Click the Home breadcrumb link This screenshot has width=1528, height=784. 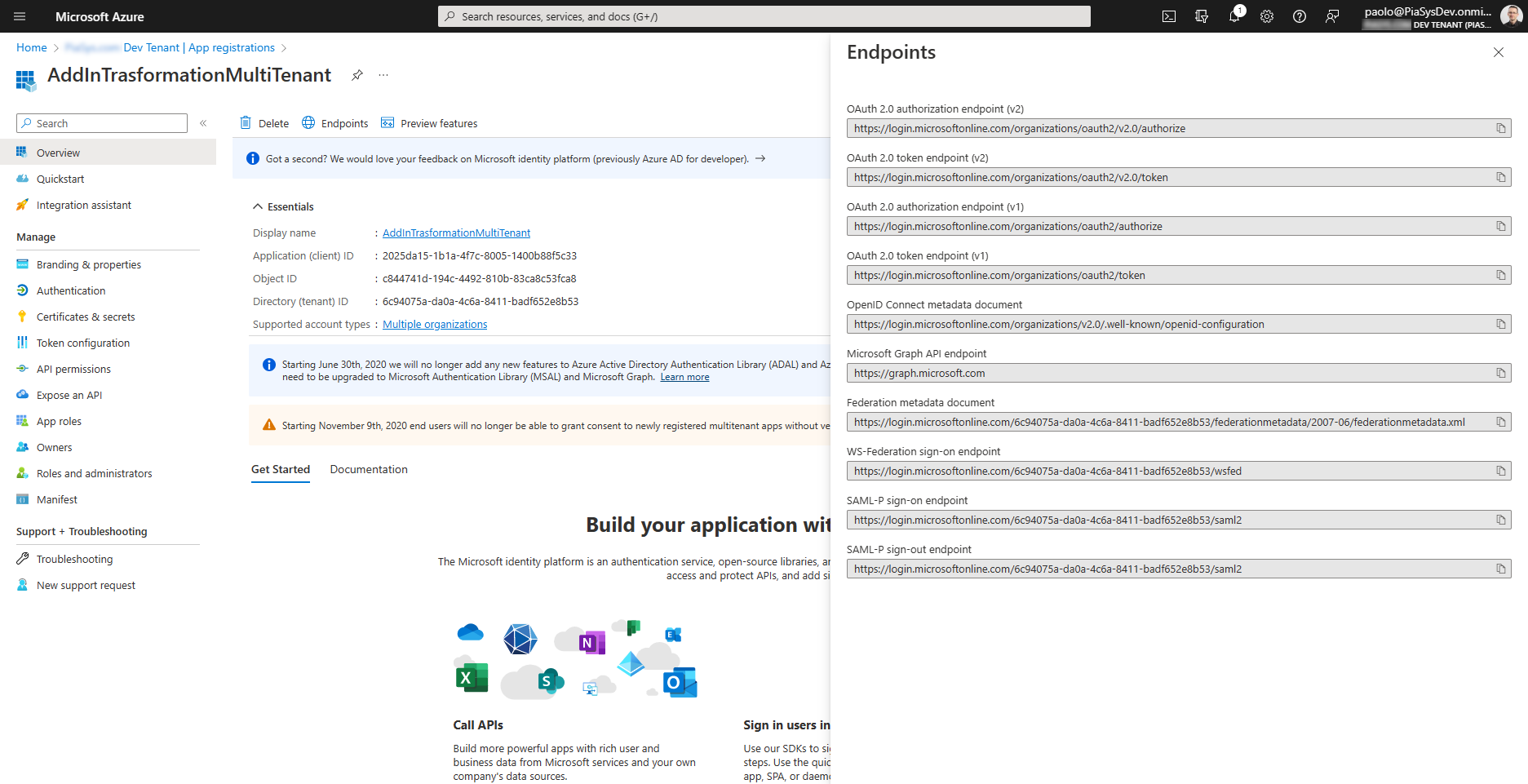pos(32,47)
